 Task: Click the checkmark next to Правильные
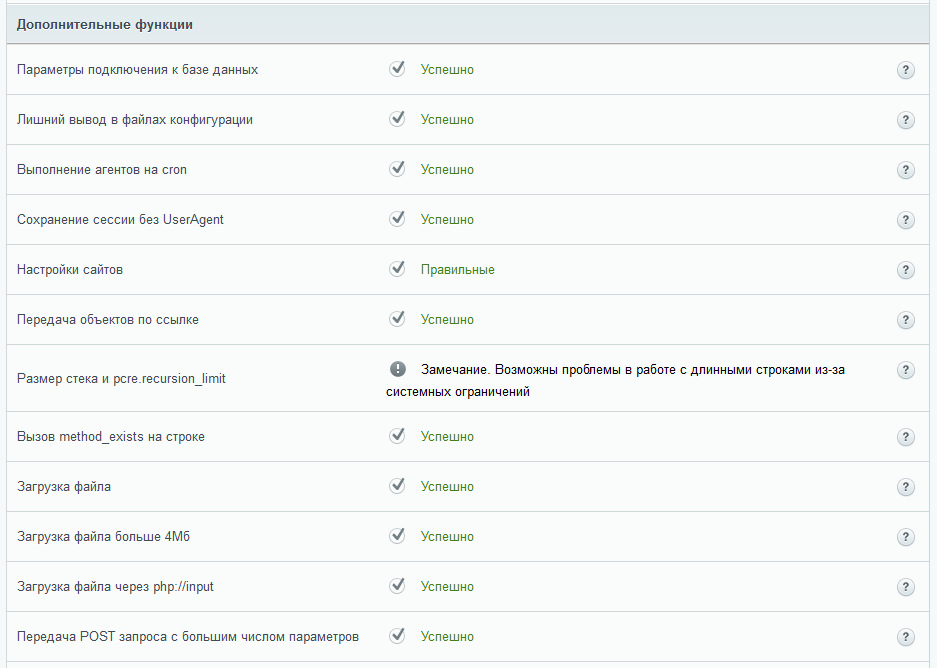397,269
